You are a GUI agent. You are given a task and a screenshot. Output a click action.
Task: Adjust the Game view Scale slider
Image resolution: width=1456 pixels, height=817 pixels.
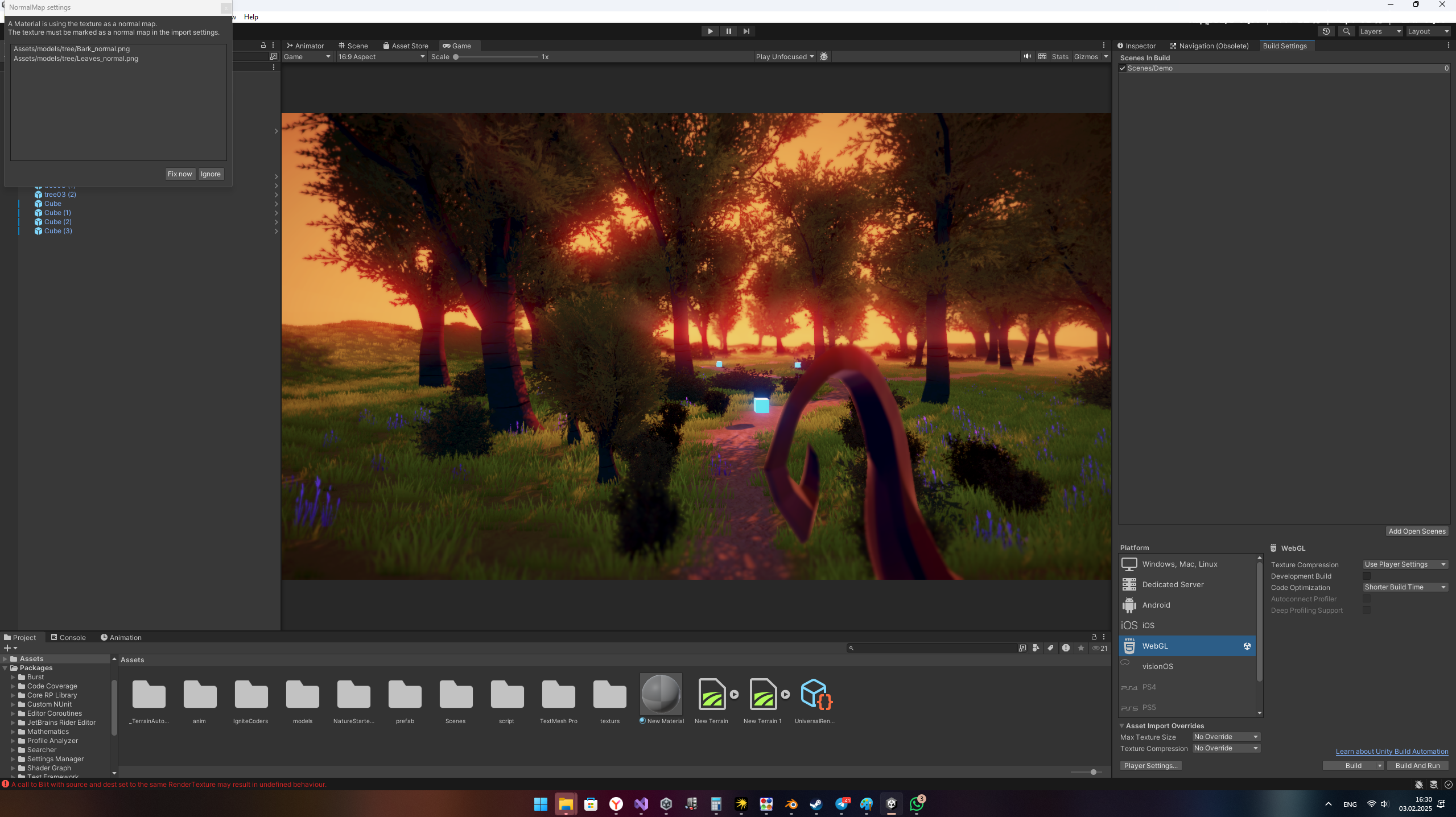pyautogui.click(x=456, y=56)
